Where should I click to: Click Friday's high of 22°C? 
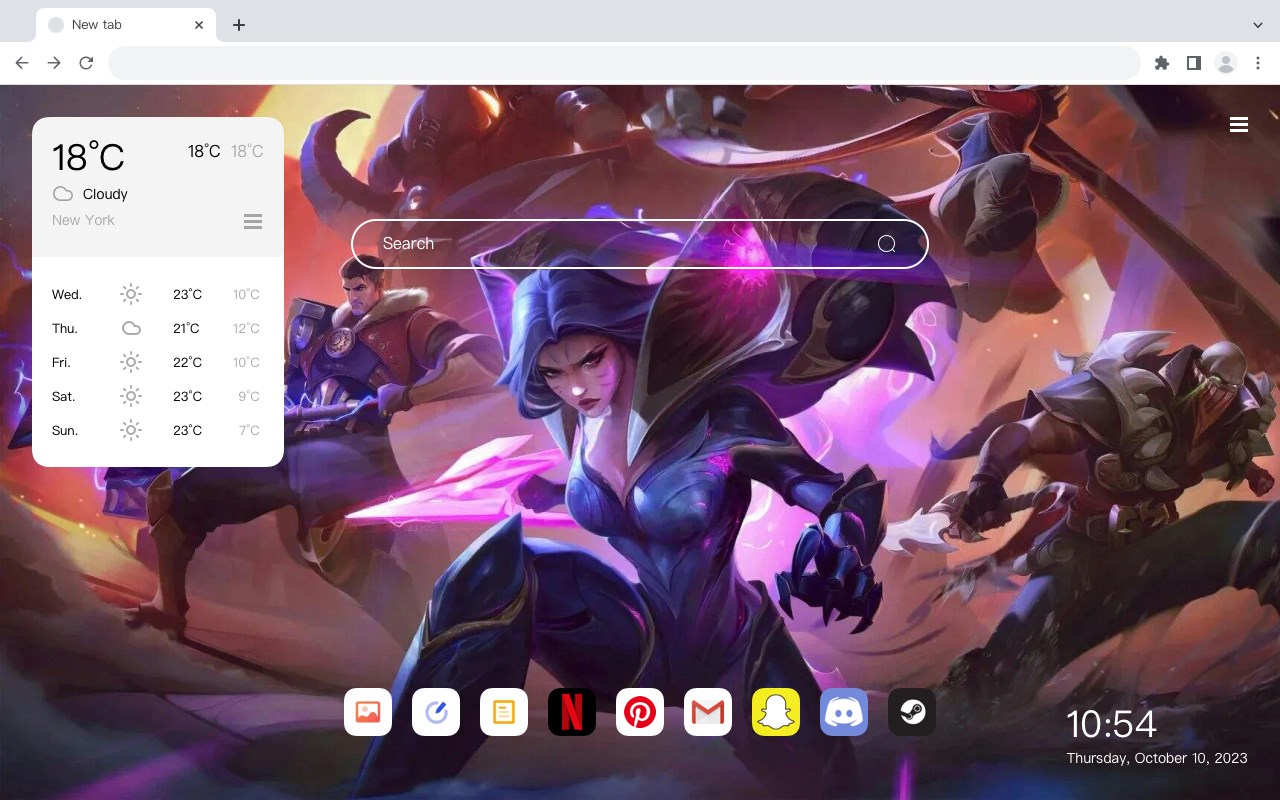[x=187, y=362]
